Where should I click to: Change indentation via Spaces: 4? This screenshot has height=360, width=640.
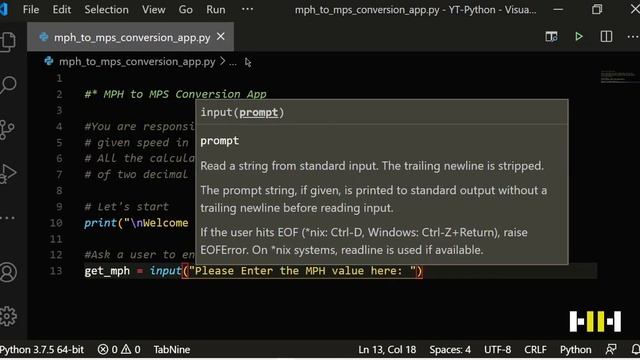450,350
